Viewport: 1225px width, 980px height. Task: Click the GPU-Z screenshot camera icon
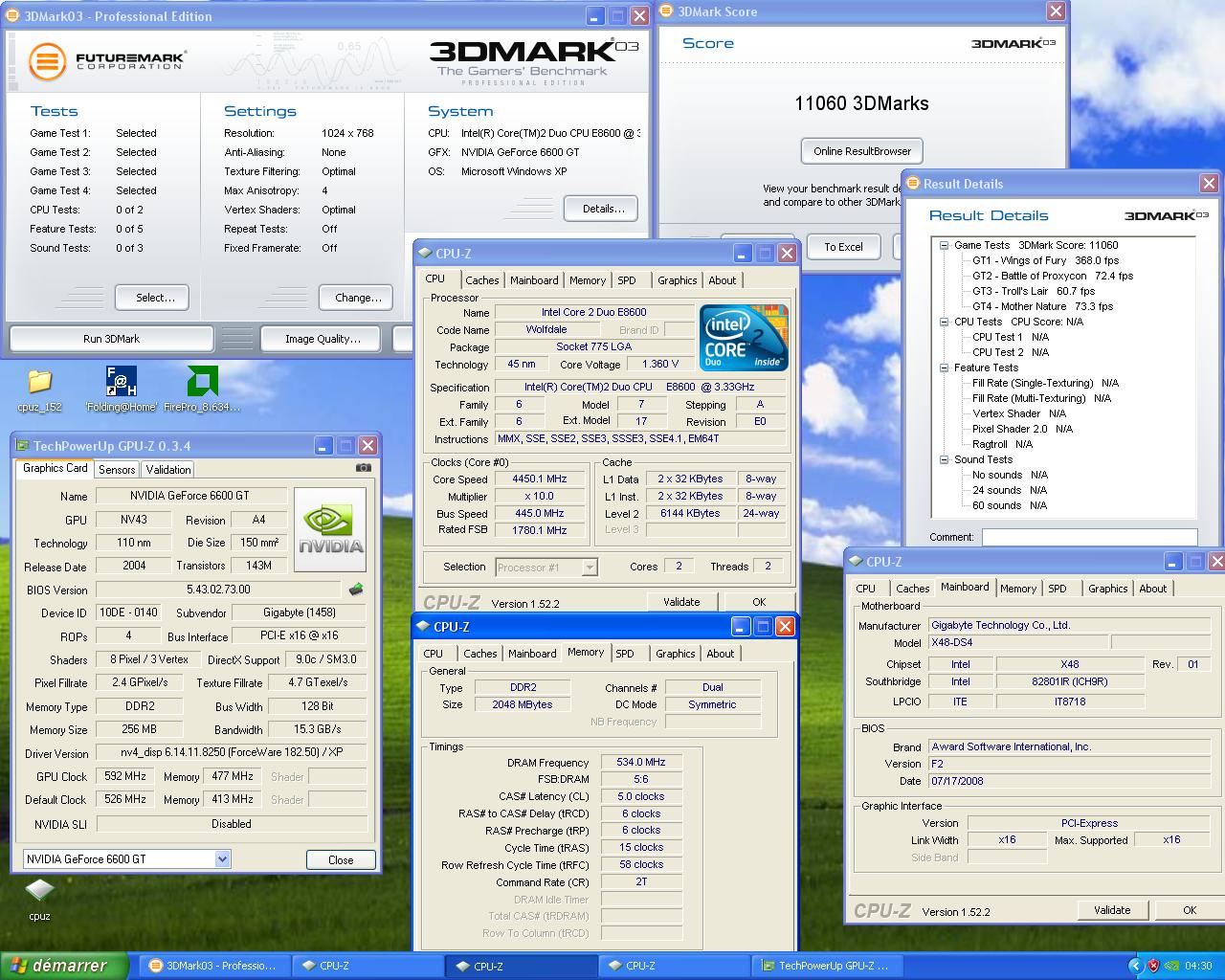(363, 468)
